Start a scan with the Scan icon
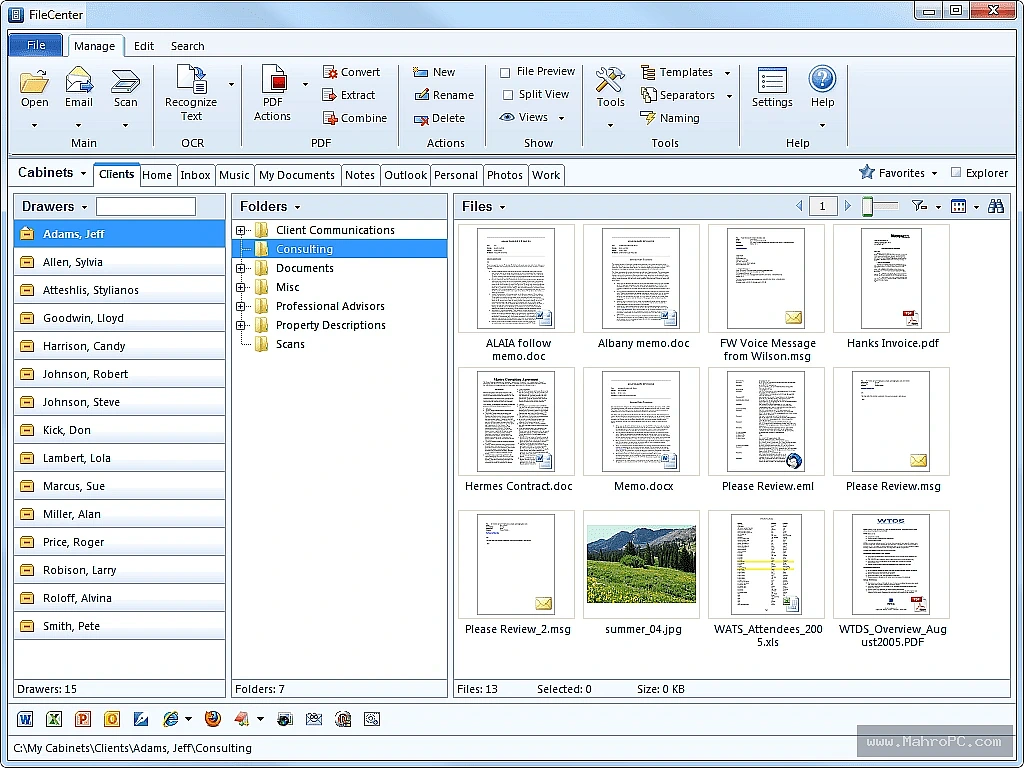This screenshot has width=1024, height=768. (x=125, y=81)
